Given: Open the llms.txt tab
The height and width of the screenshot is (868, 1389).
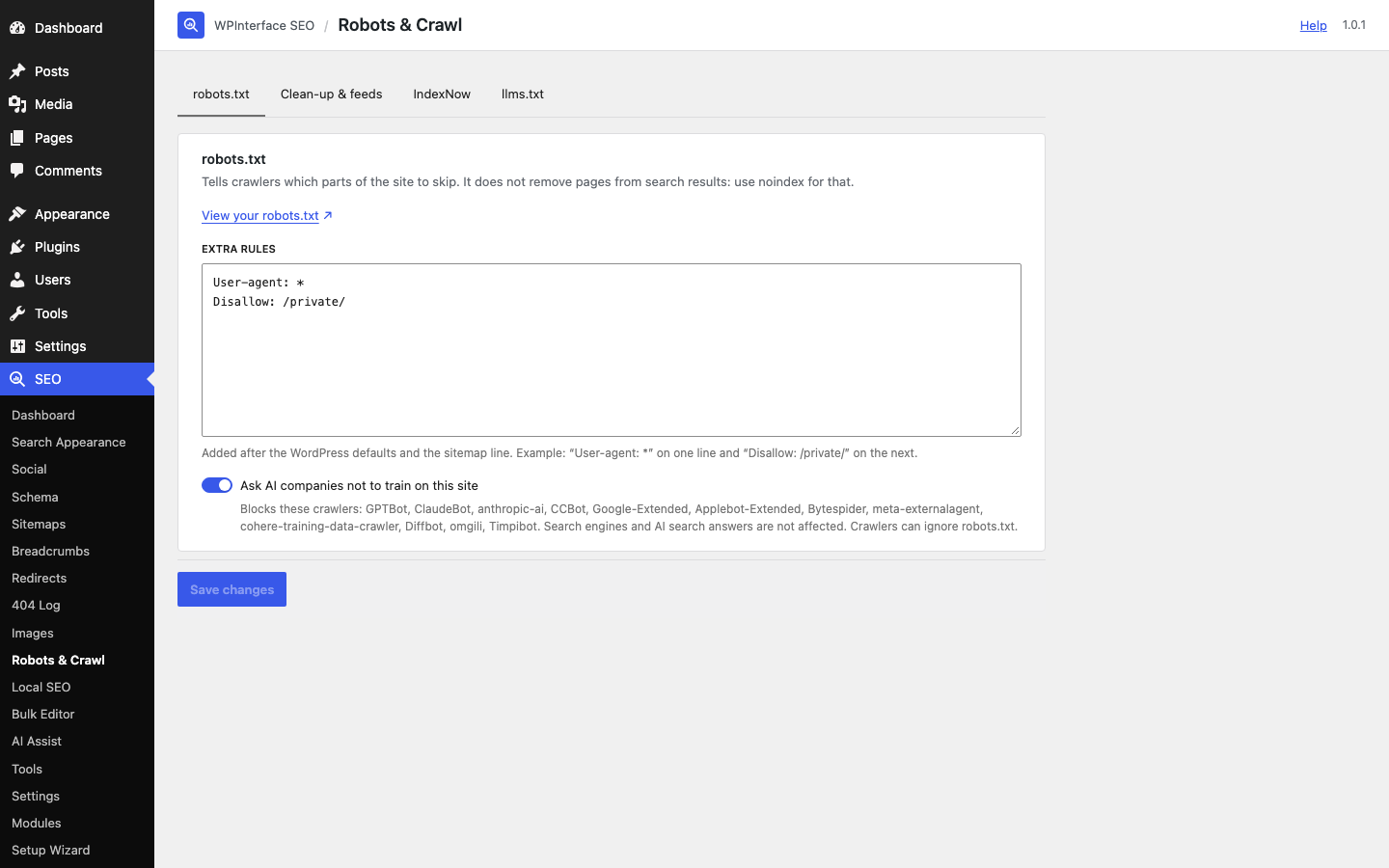Looking at the screenshot, I should (x=523, y=94).
